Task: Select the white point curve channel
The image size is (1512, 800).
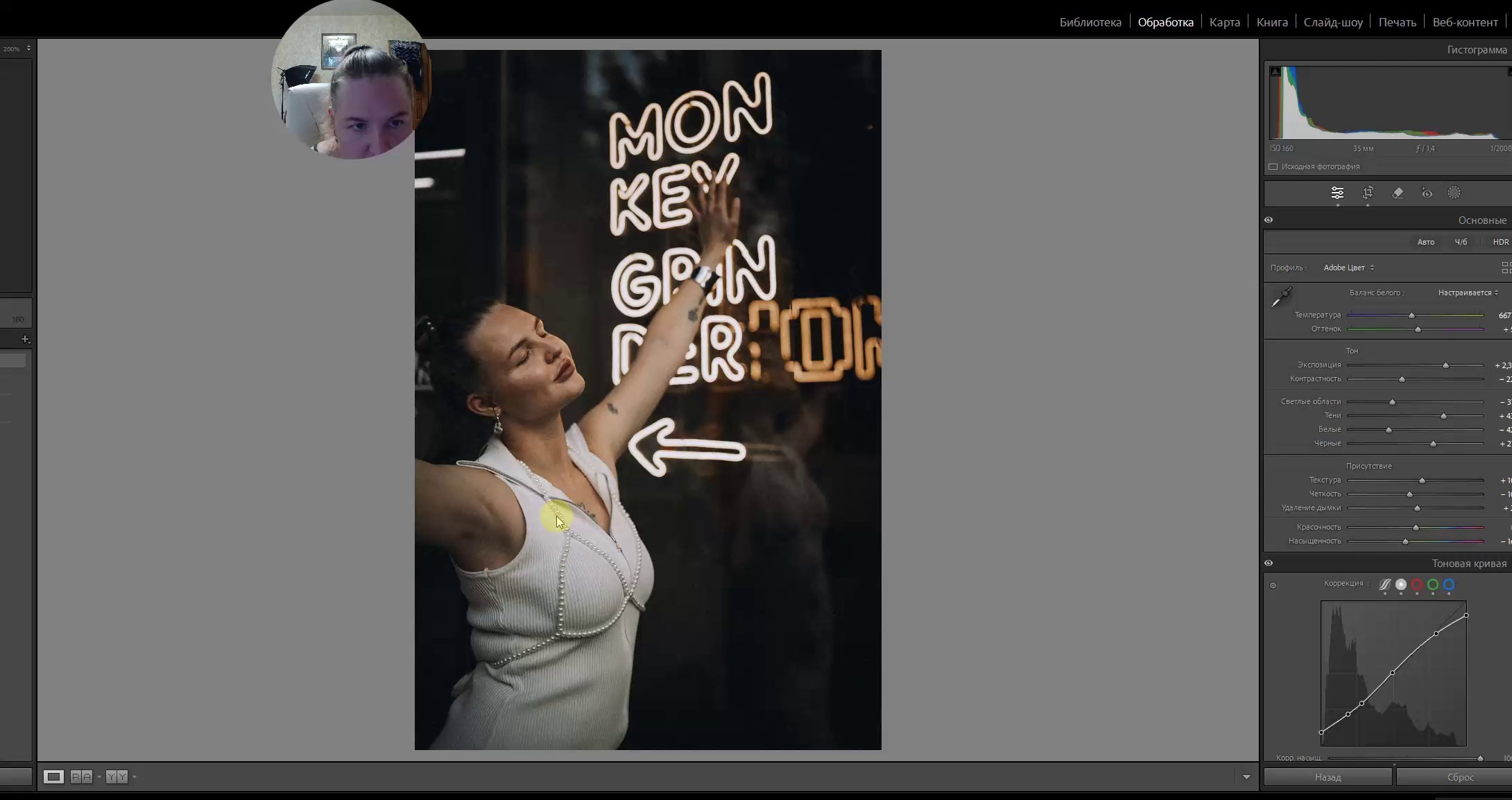Action: coord(1401,584)
